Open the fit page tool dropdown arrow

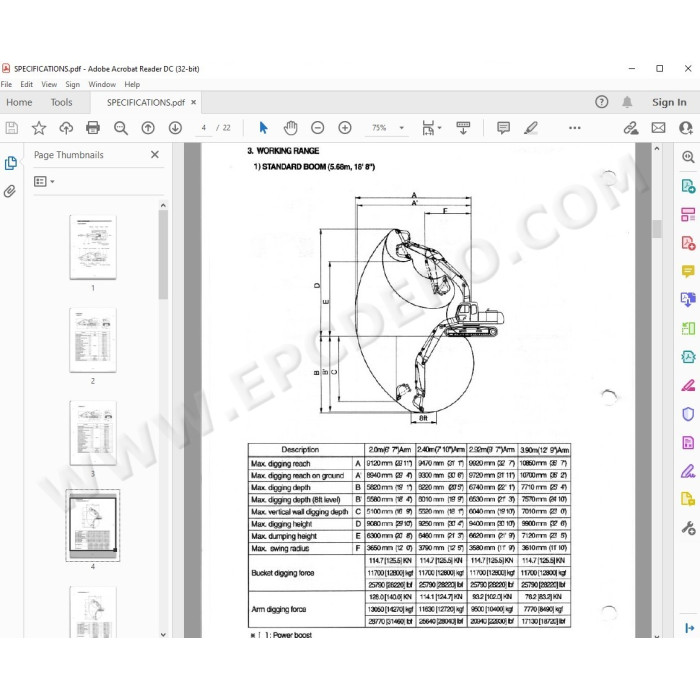tap(440, 128)
